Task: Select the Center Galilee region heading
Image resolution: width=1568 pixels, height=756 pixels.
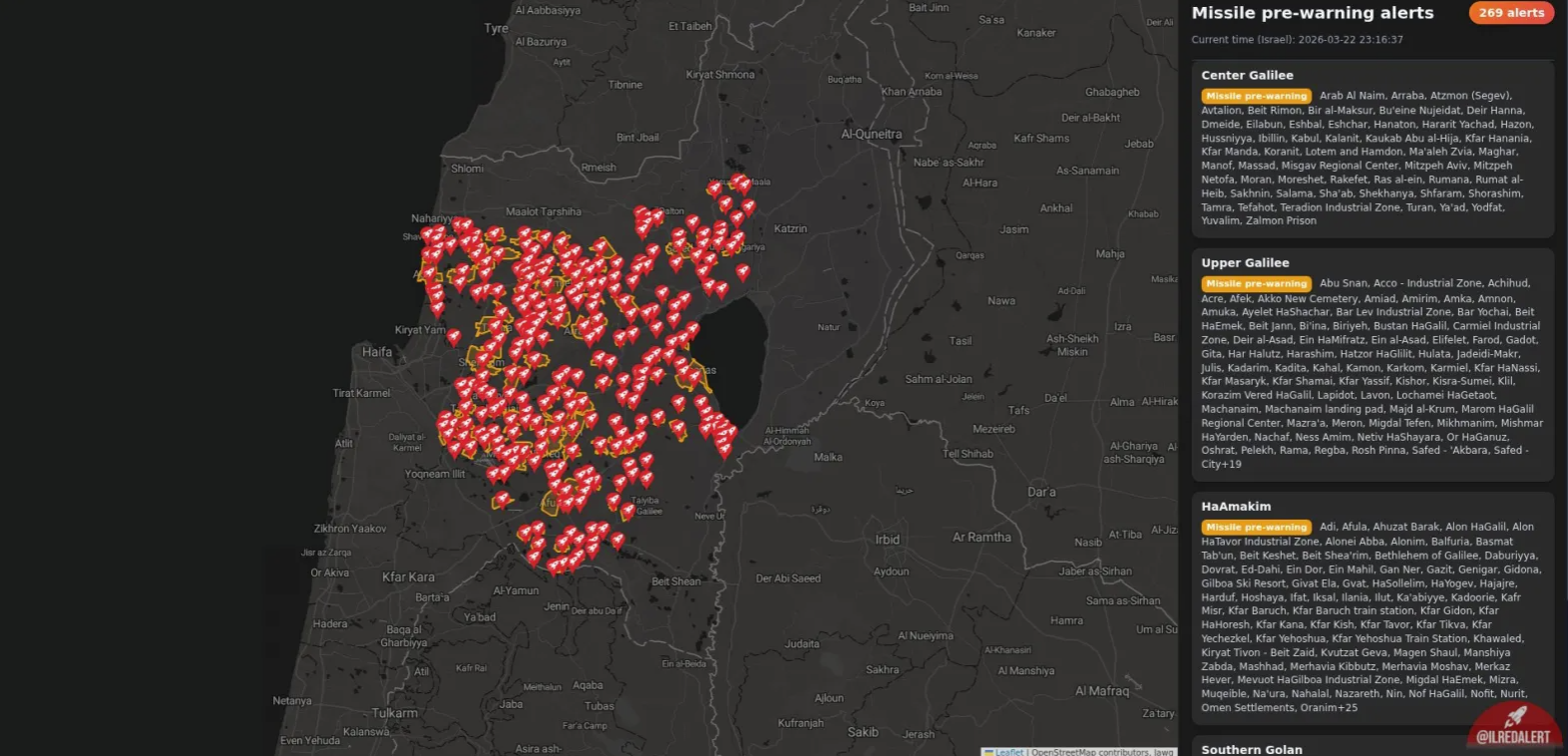Action: tap(1247, 75)
